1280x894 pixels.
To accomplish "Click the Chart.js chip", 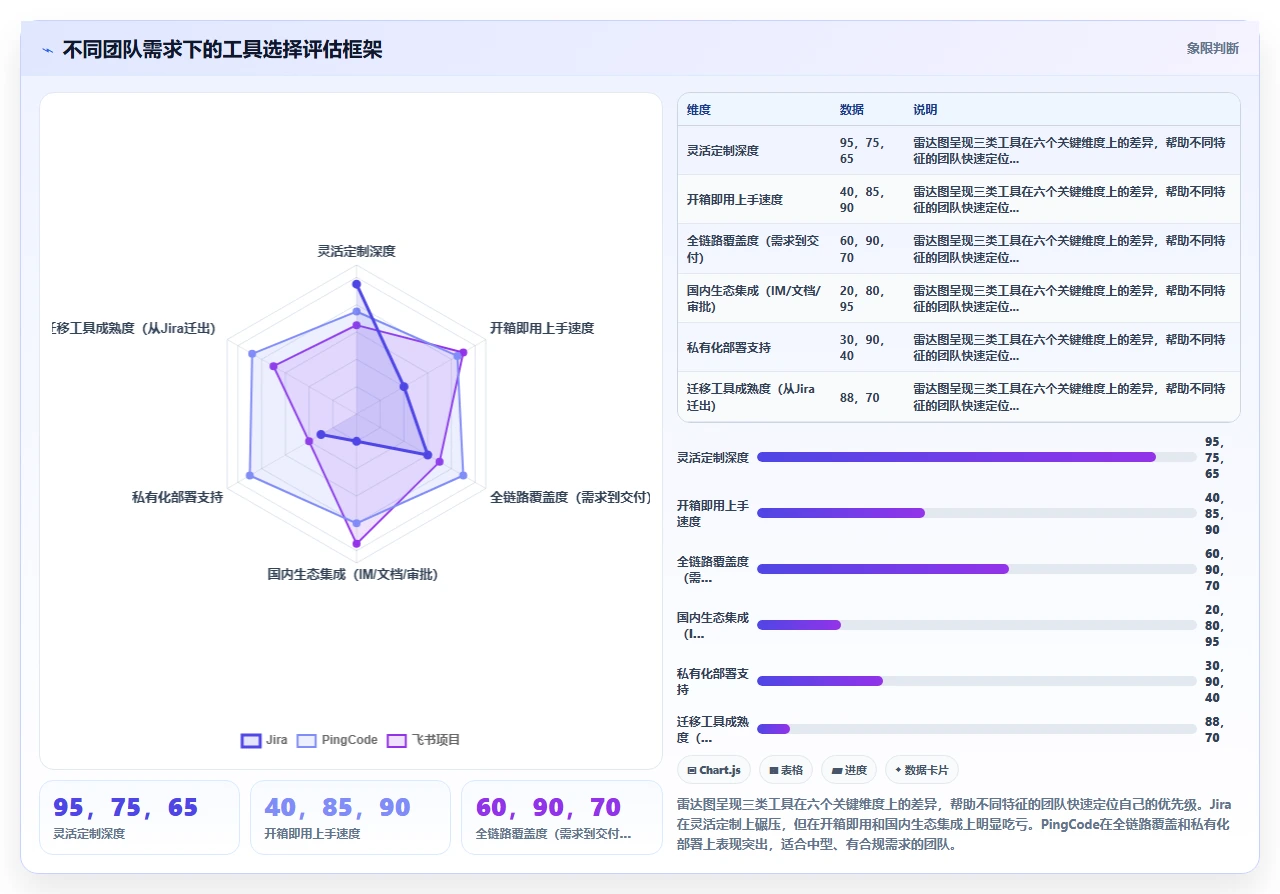I will point(713,770).
